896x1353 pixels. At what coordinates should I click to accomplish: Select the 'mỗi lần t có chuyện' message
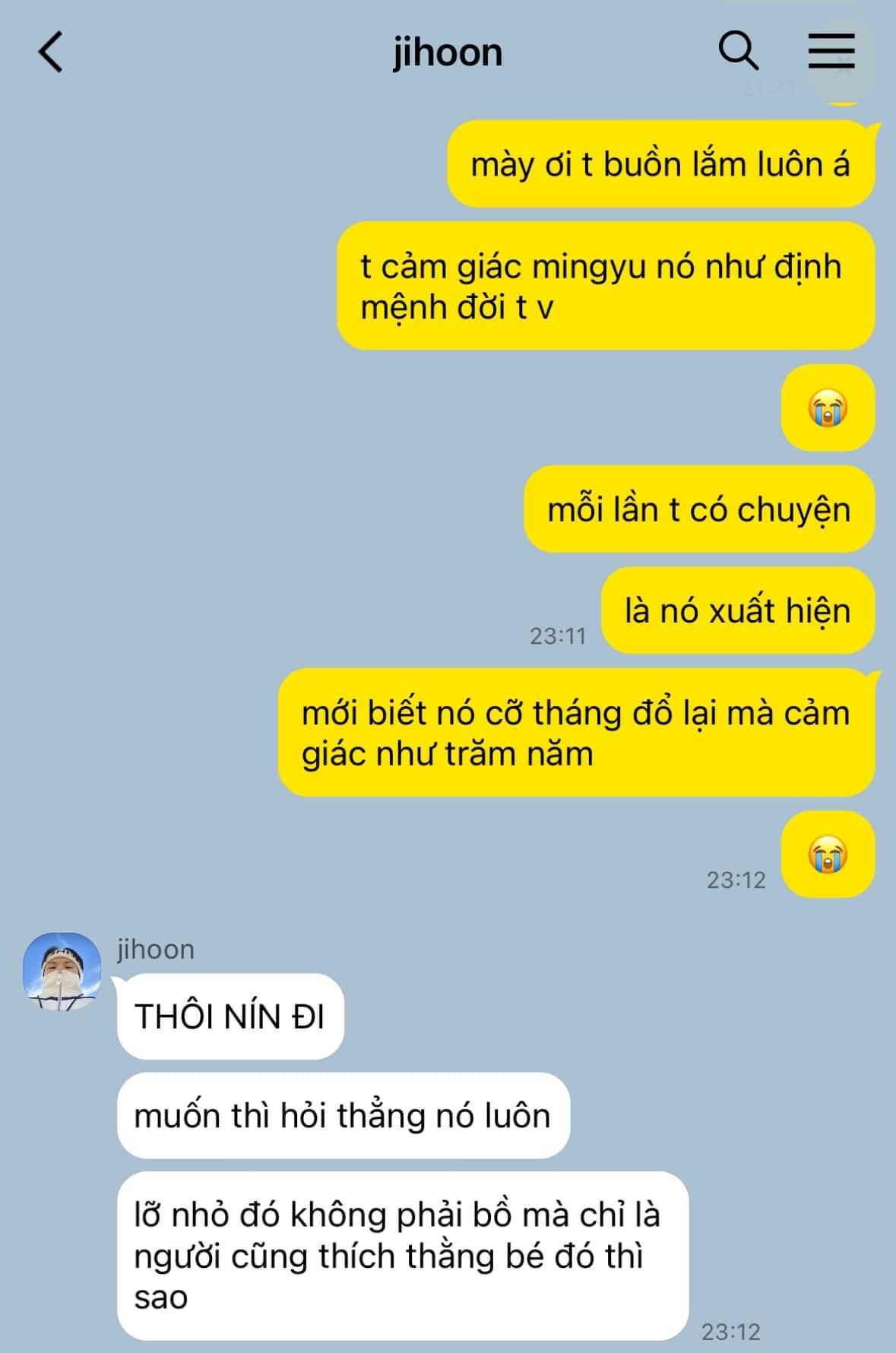(x=699, y=509)
